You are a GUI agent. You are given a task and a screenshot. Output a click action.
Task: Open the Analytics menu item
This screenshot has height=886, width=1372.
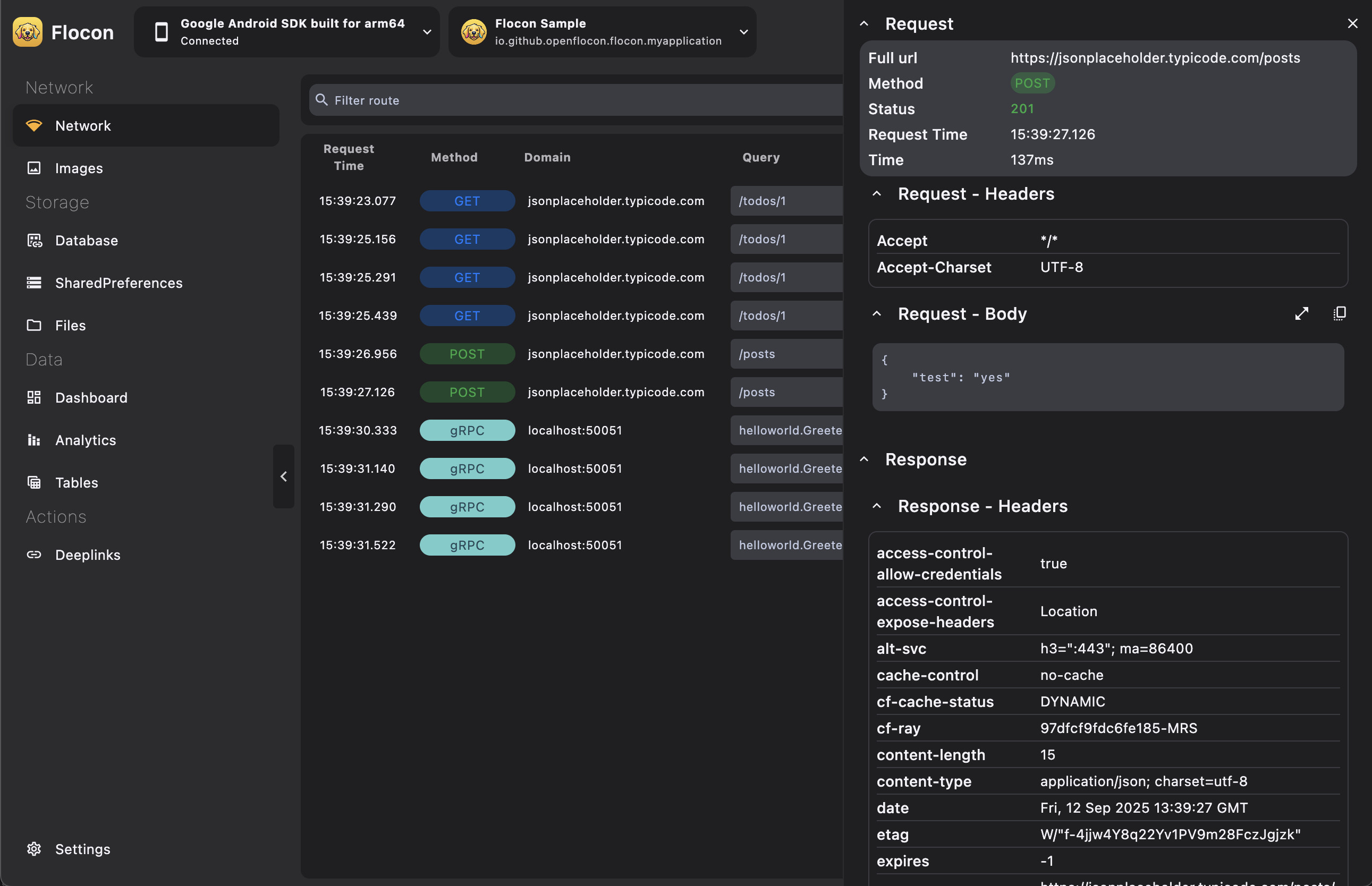pos(146,440)
